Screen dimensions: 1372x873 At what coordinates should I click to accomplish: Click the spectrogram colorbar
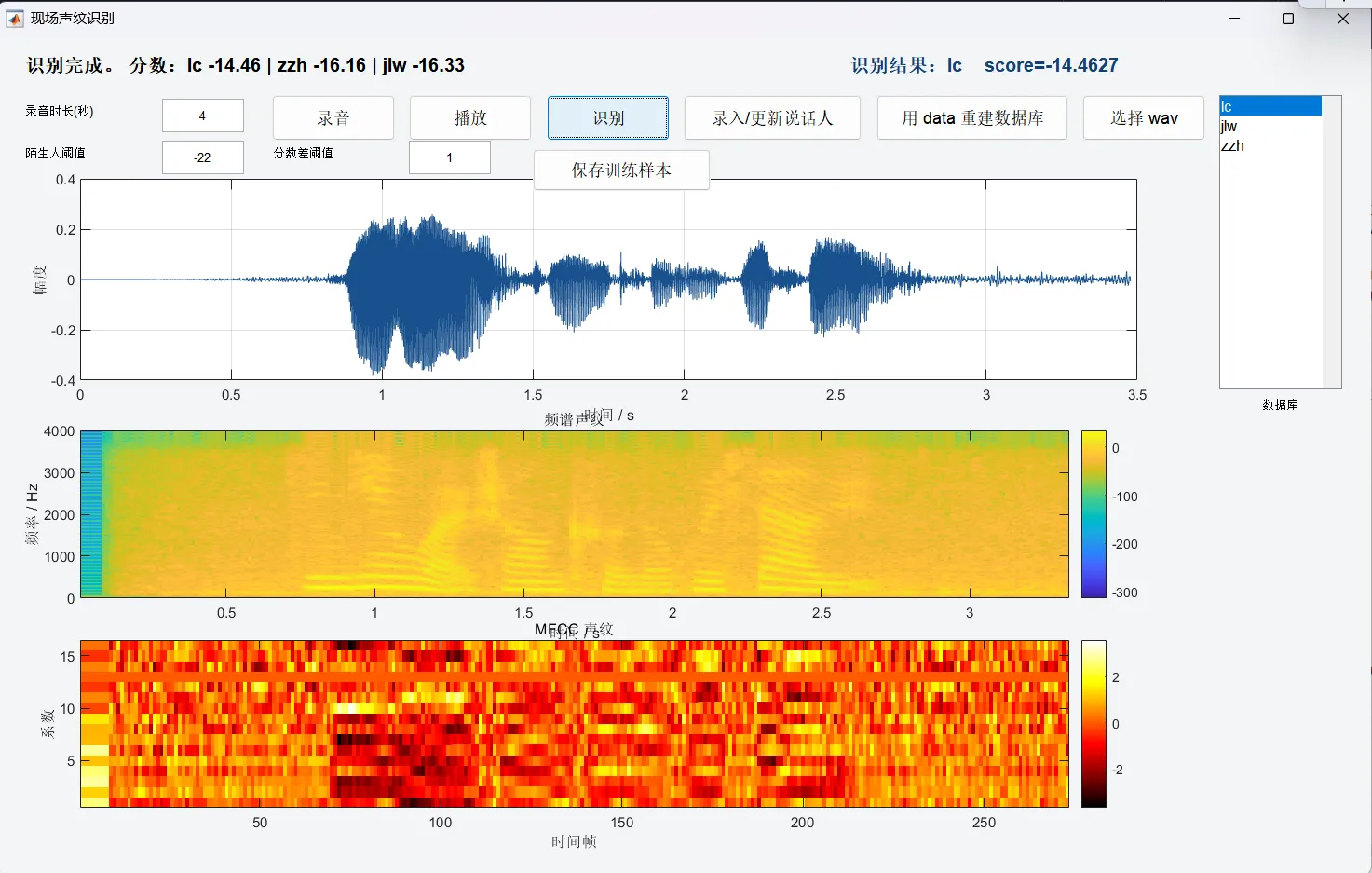[x=1094, y=514]
